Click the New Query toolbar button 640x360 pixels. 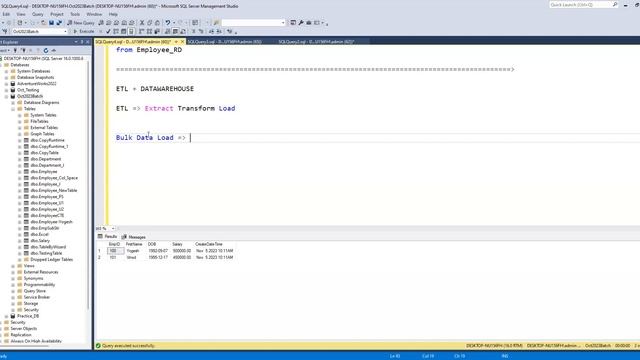pos(81,23)
